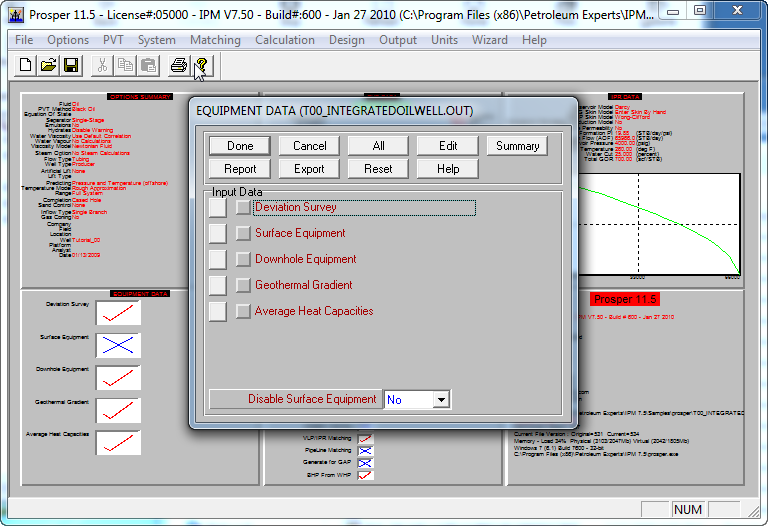Open the File menu
This screenshot has width=768, height=526.
click(x=24, y=40)
